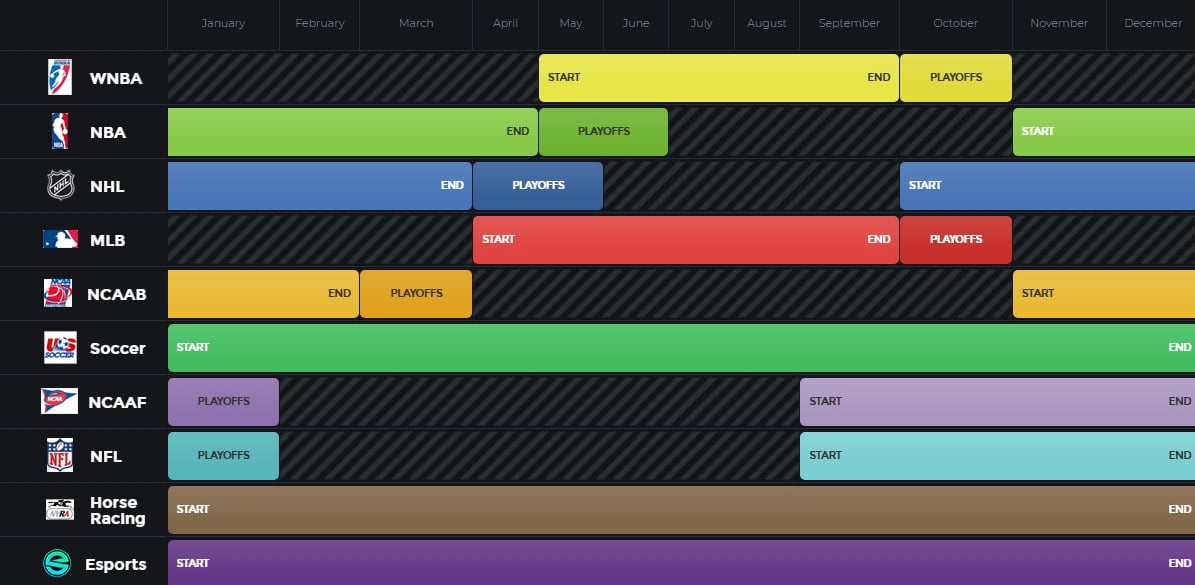The image size is (1195, 585).
Task: Click the NHL October START bar
Action: [1047, 186]
